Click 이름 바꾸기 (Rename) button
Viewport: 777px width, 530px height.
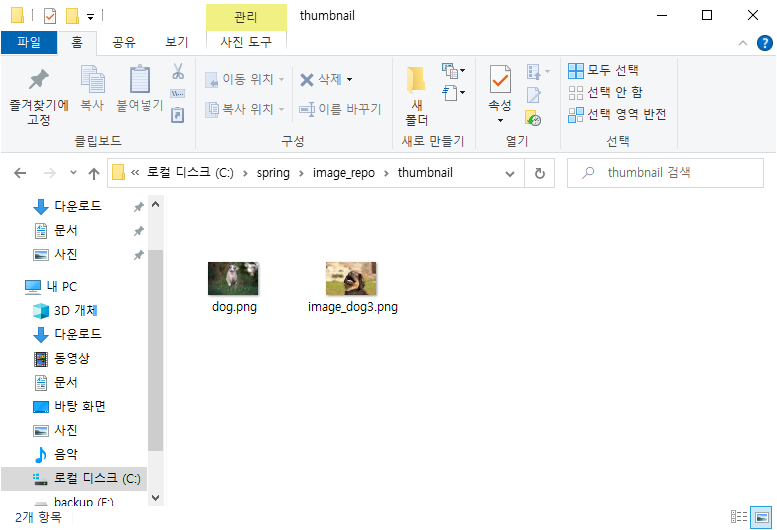point(340,109)
